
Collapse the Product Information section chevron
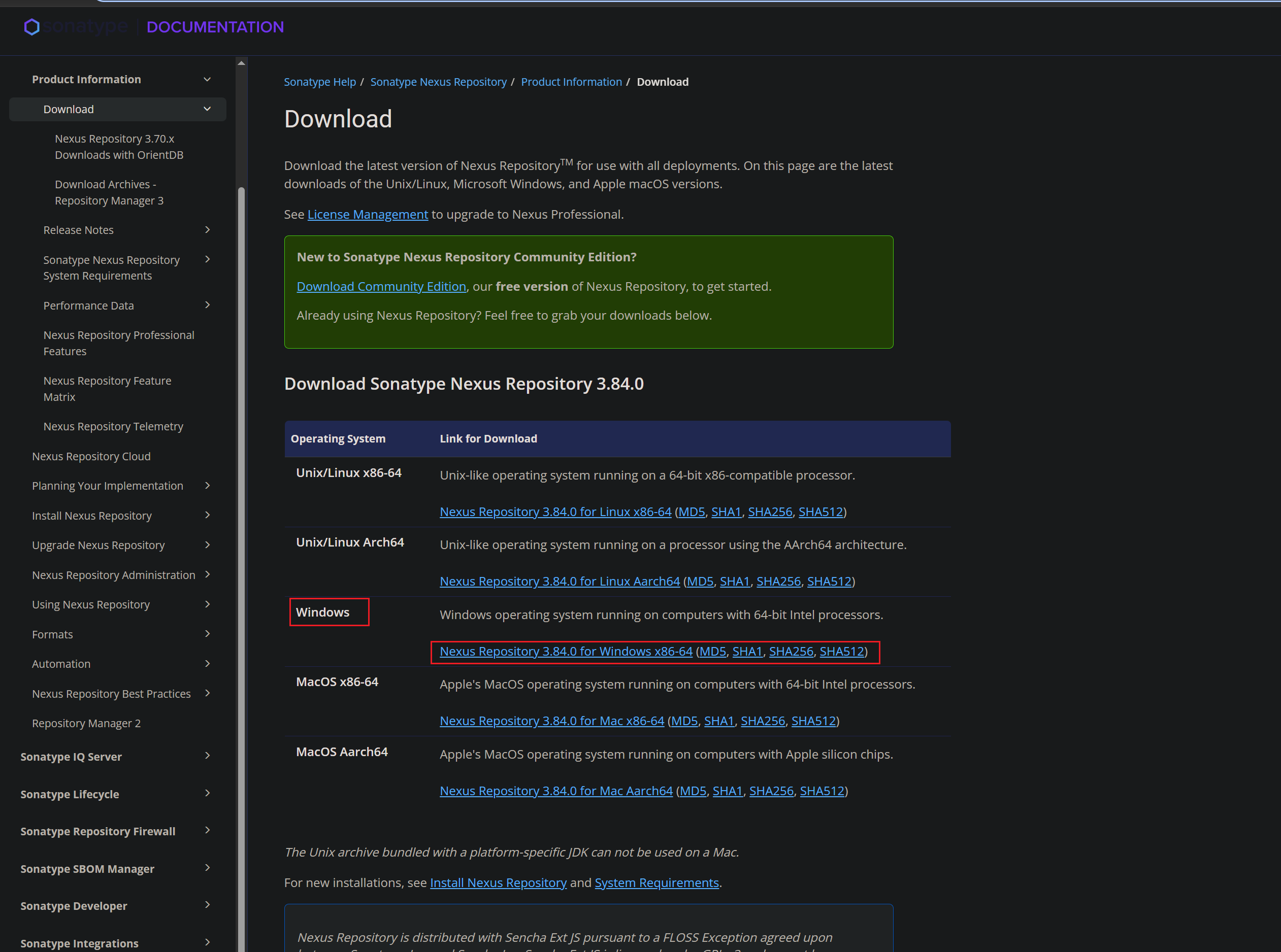click(207, 80)
